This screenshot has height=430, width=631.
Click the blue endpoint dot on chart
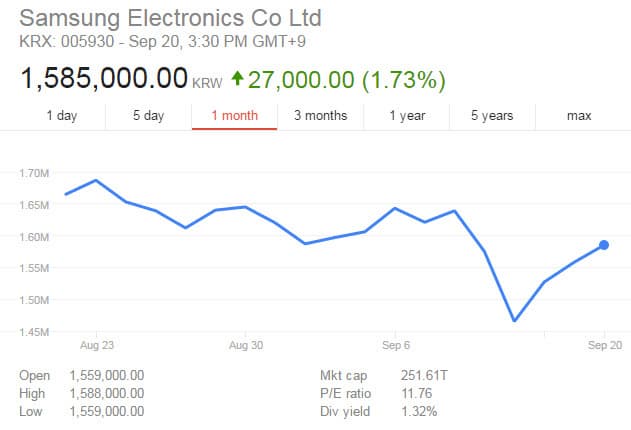tap(604, 245)
